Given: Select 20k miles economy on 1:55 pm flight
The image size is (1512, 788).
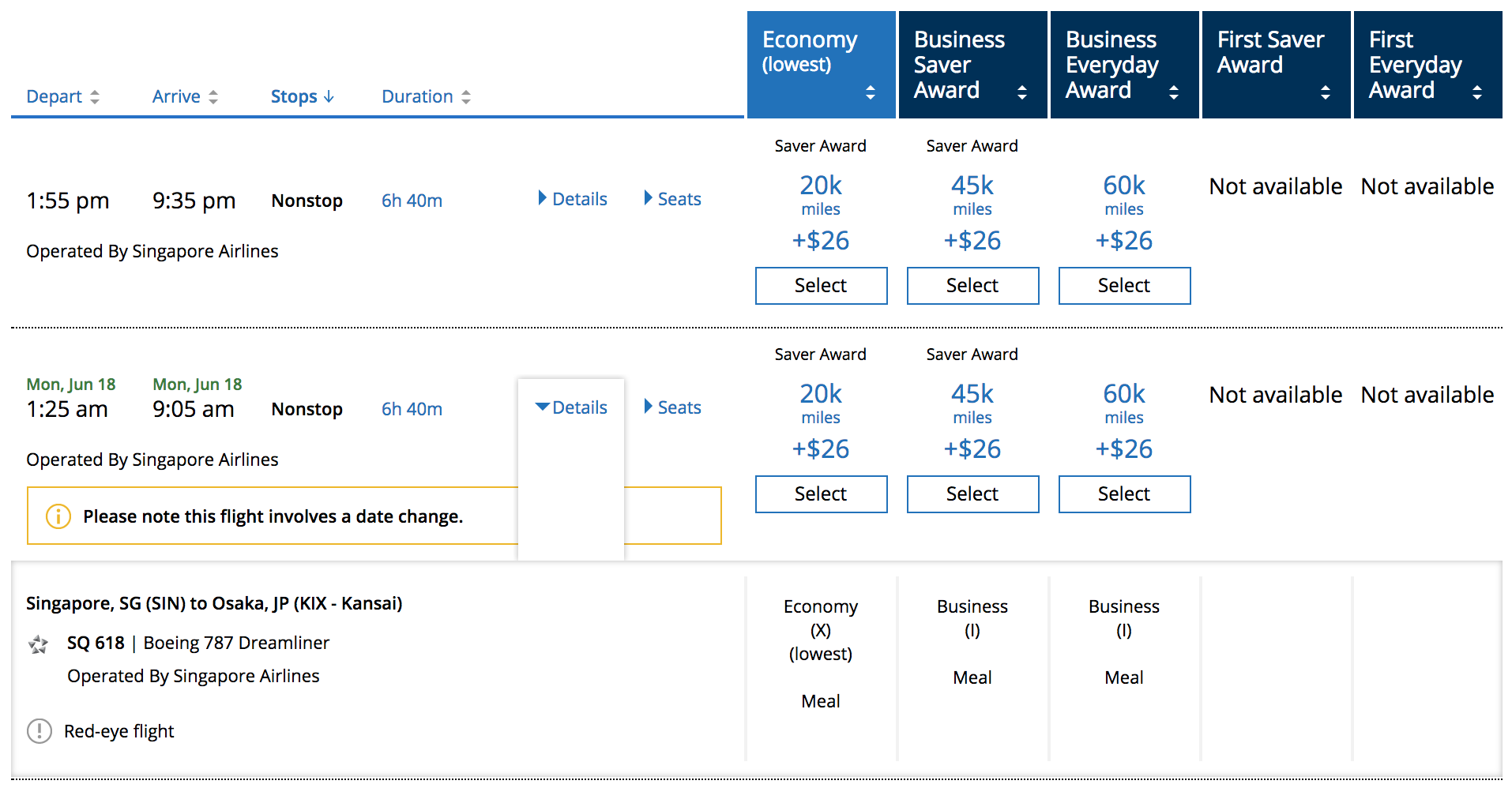Looking at the screenshot, I should click(x=821, y=286).
